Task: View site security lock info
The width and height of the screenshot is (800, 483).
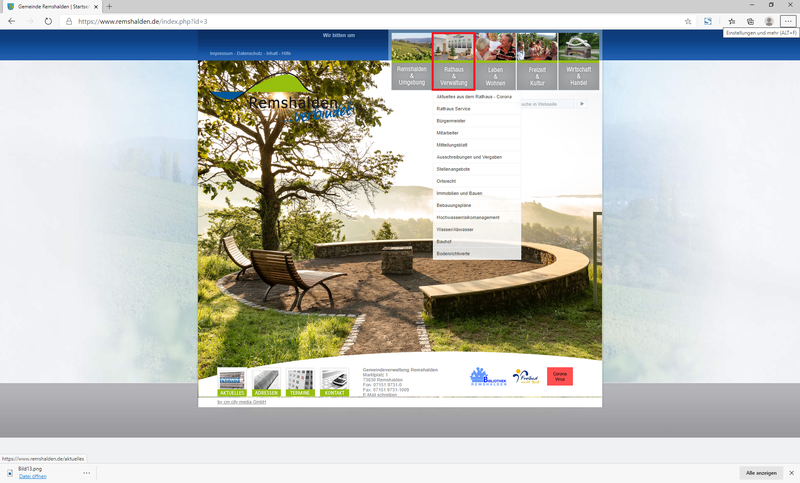Action: point(69,21)
